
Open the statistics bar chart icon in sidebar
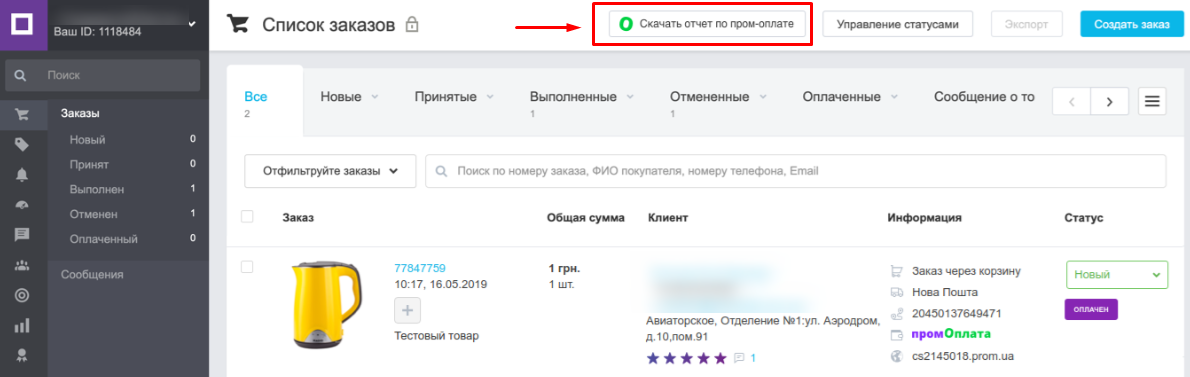pos(23,326)
